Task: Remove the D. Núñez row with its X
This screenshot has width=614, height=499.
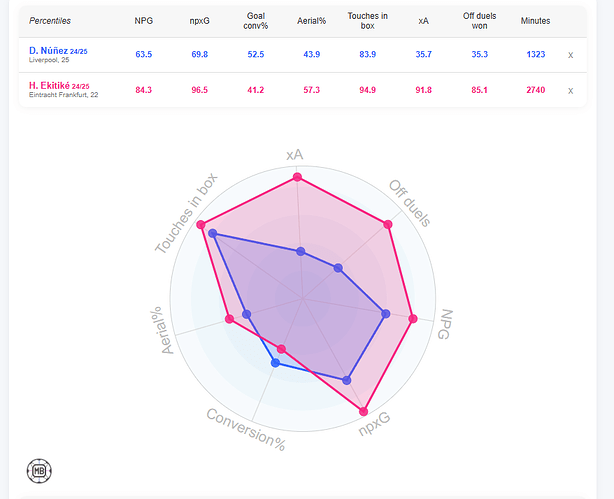Action: point(571,55)
